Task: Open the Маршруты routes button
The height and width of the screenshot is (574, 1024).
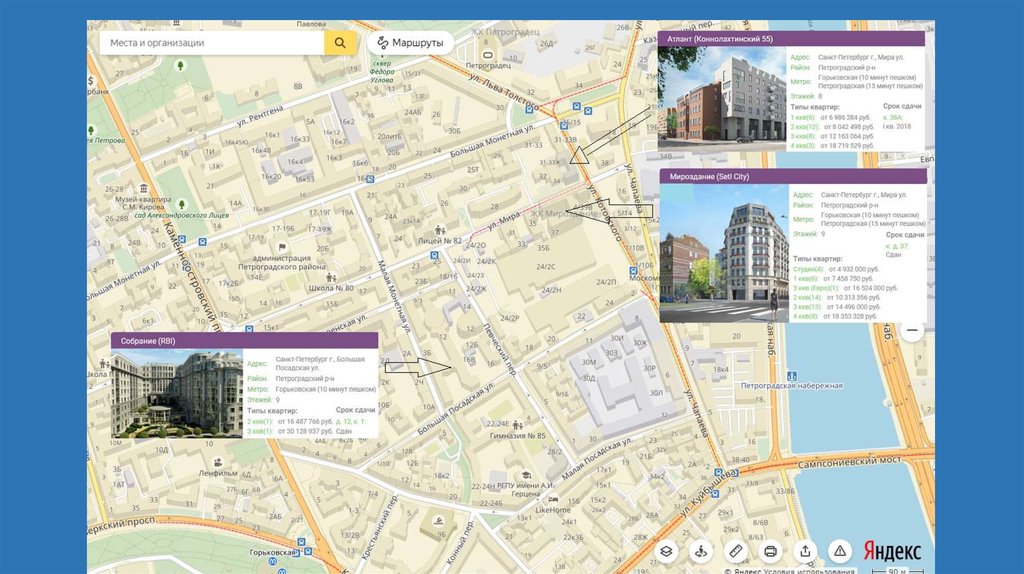Action: pos(410,43)
